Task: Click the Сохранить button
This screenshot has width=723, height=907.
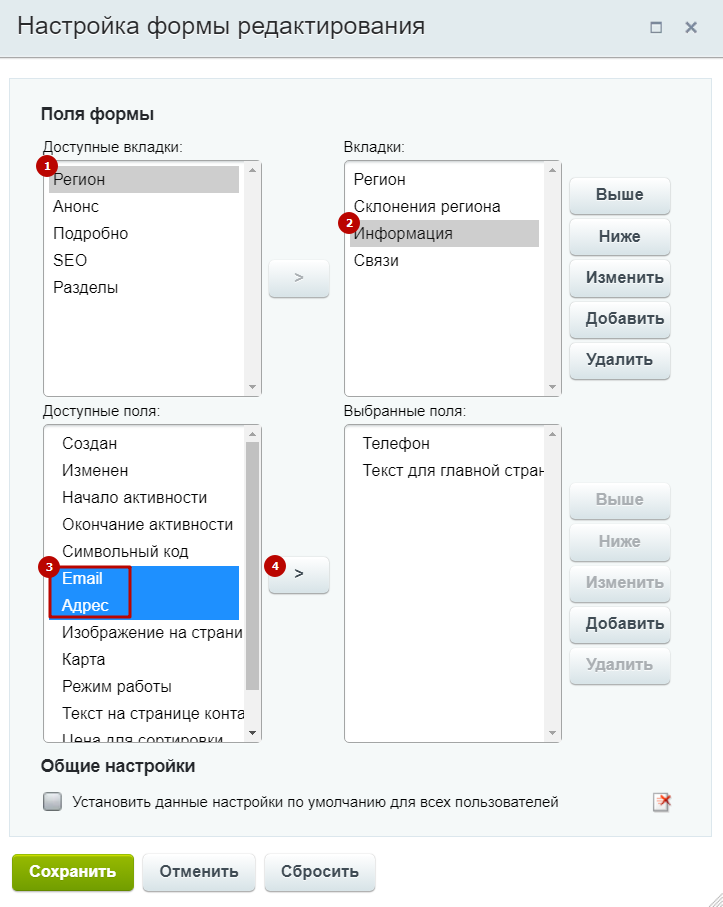Action: coord(73,872)
